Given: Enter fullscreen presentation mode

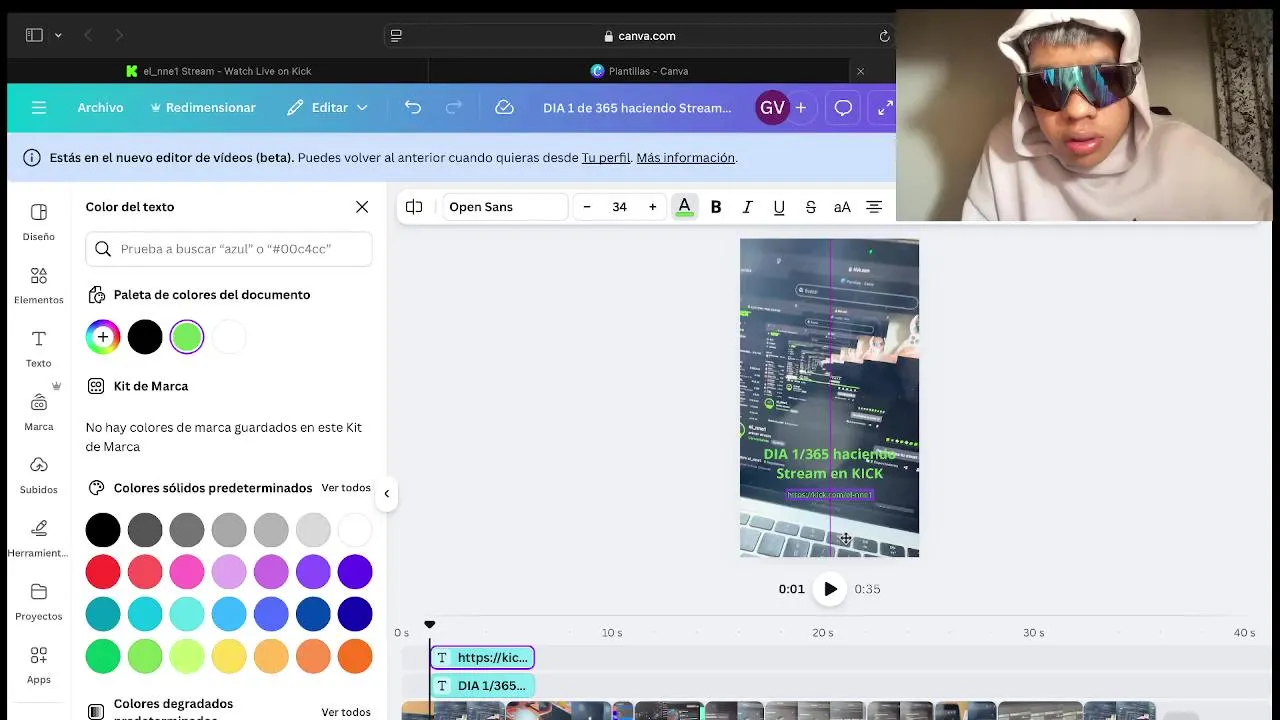Looking at the screenshot, I should [885, 107].
